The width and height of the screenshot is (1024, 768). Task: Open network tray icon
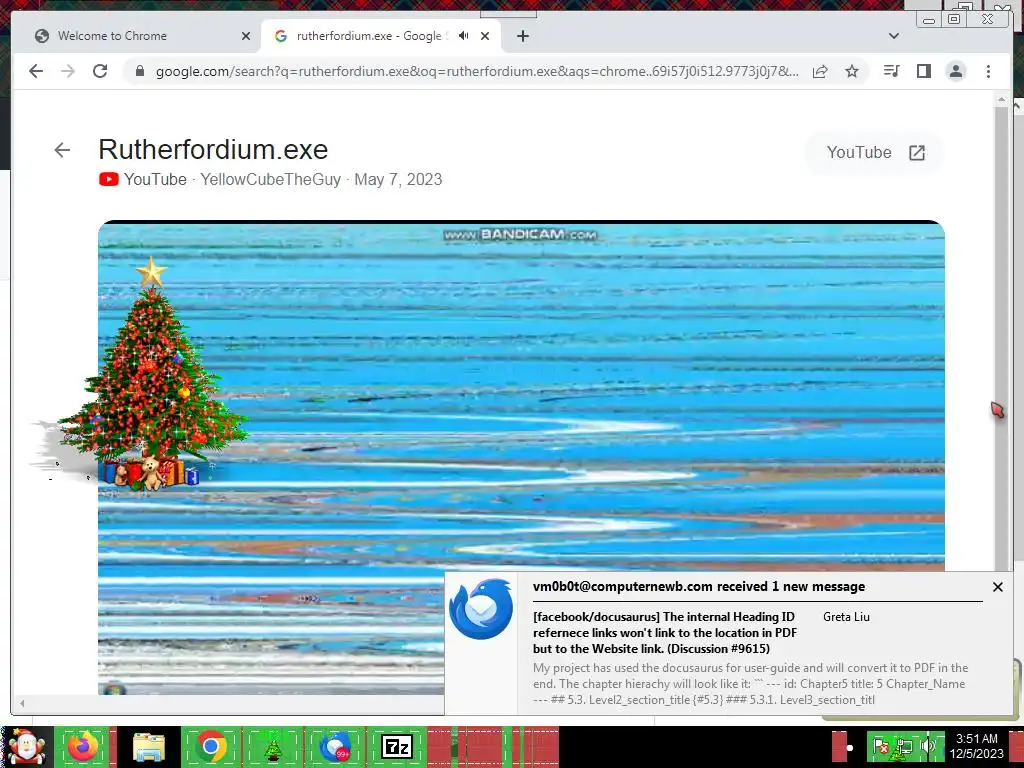904,746
